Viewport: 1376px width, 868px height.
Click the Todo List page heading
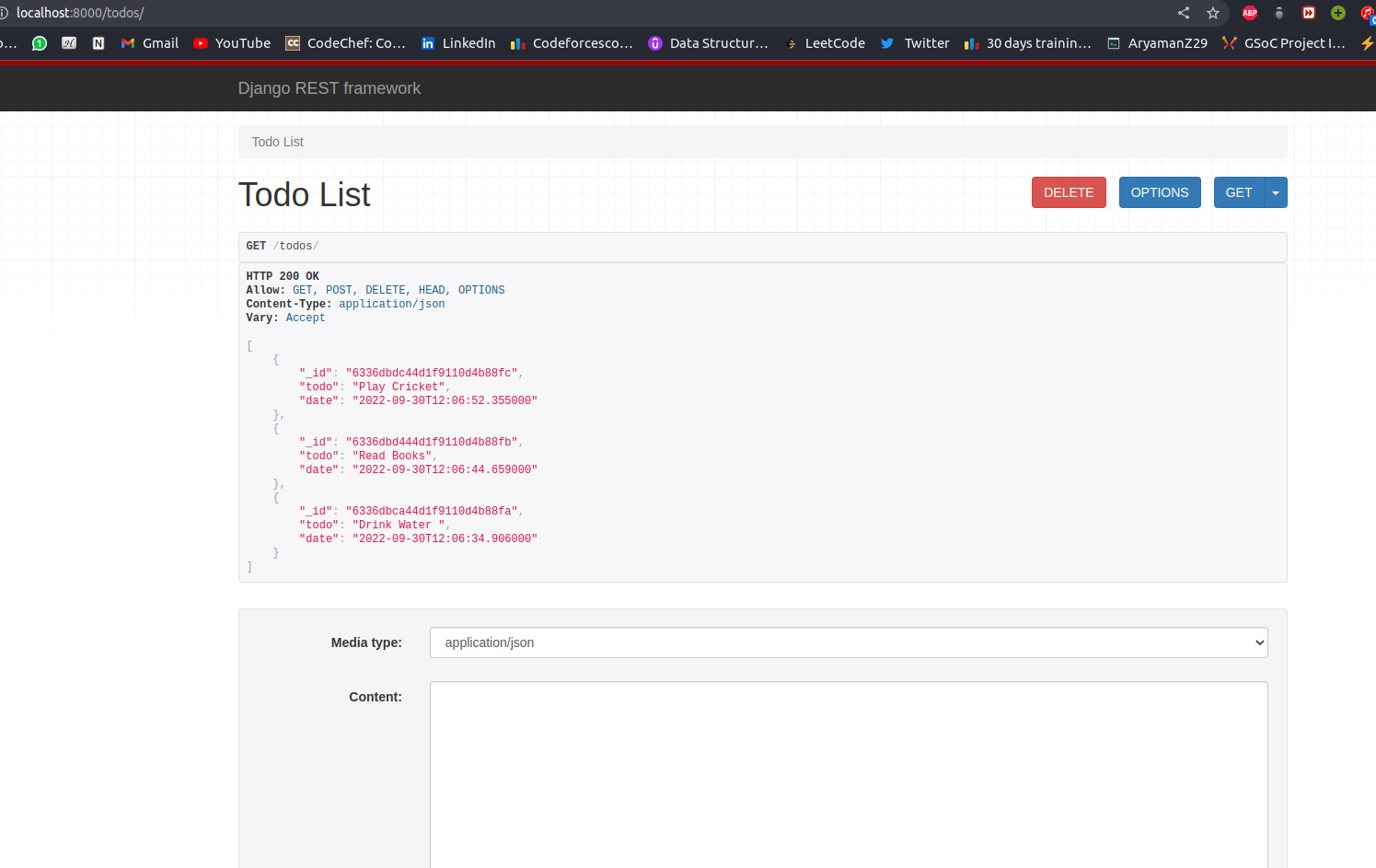point(305,194)
